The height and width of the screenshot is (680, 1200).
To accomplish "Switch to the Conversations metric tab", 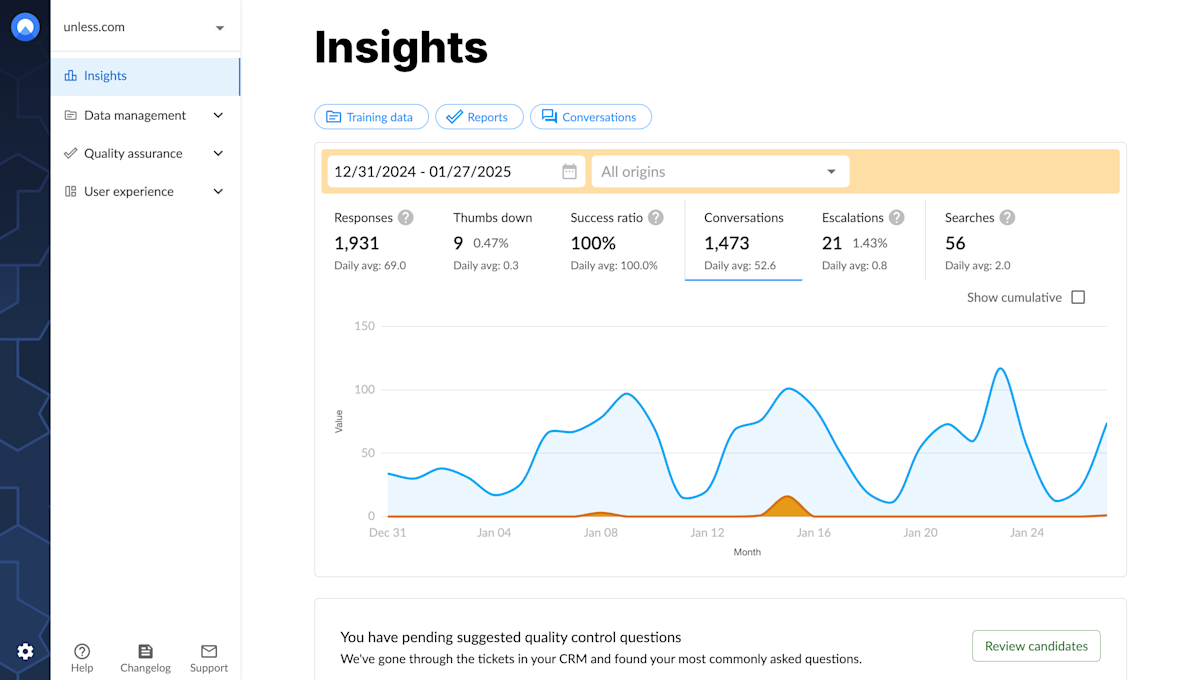I will coord(744,240).
